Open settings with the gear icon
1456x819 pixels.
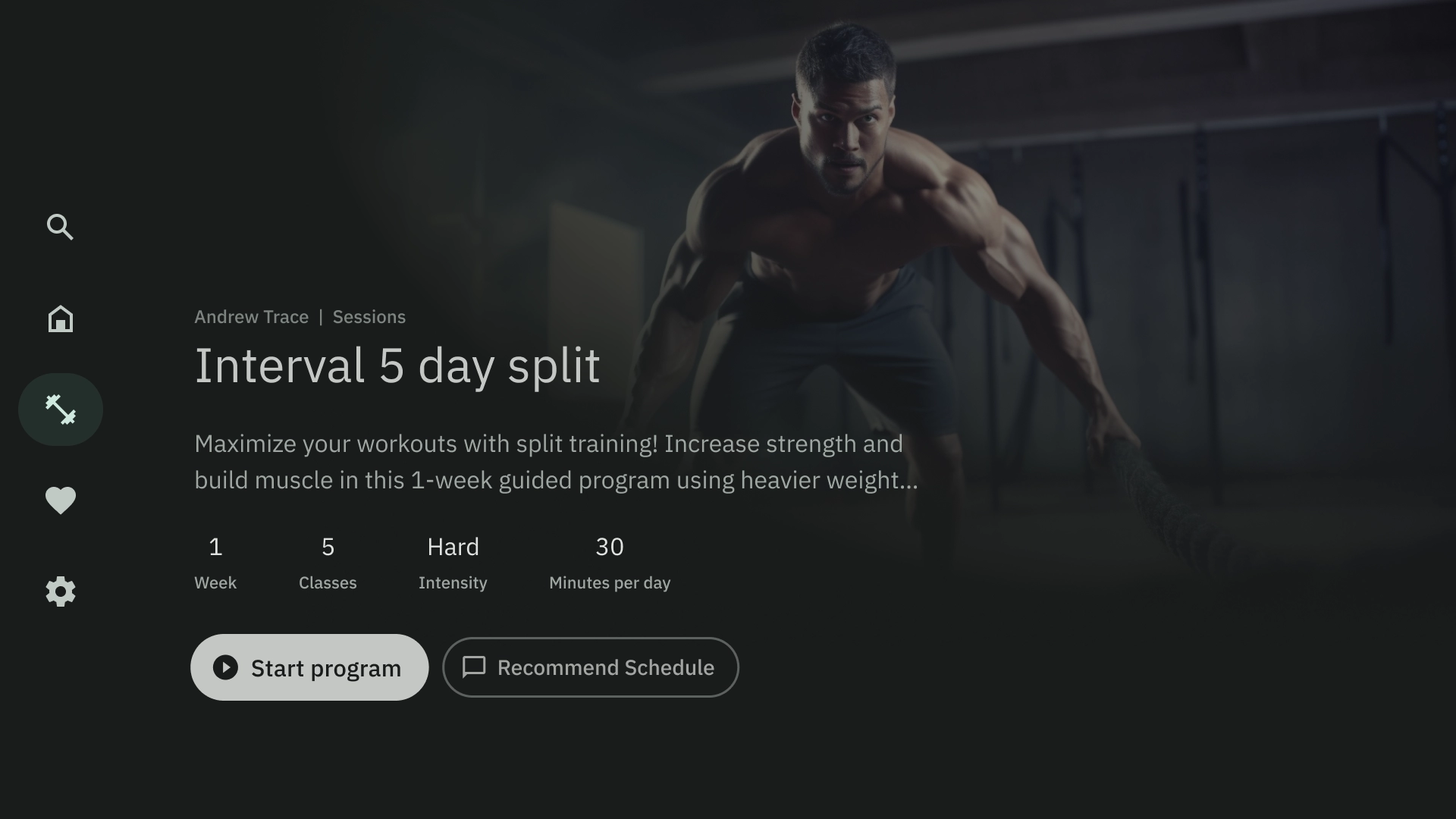(x=60, y=591)
